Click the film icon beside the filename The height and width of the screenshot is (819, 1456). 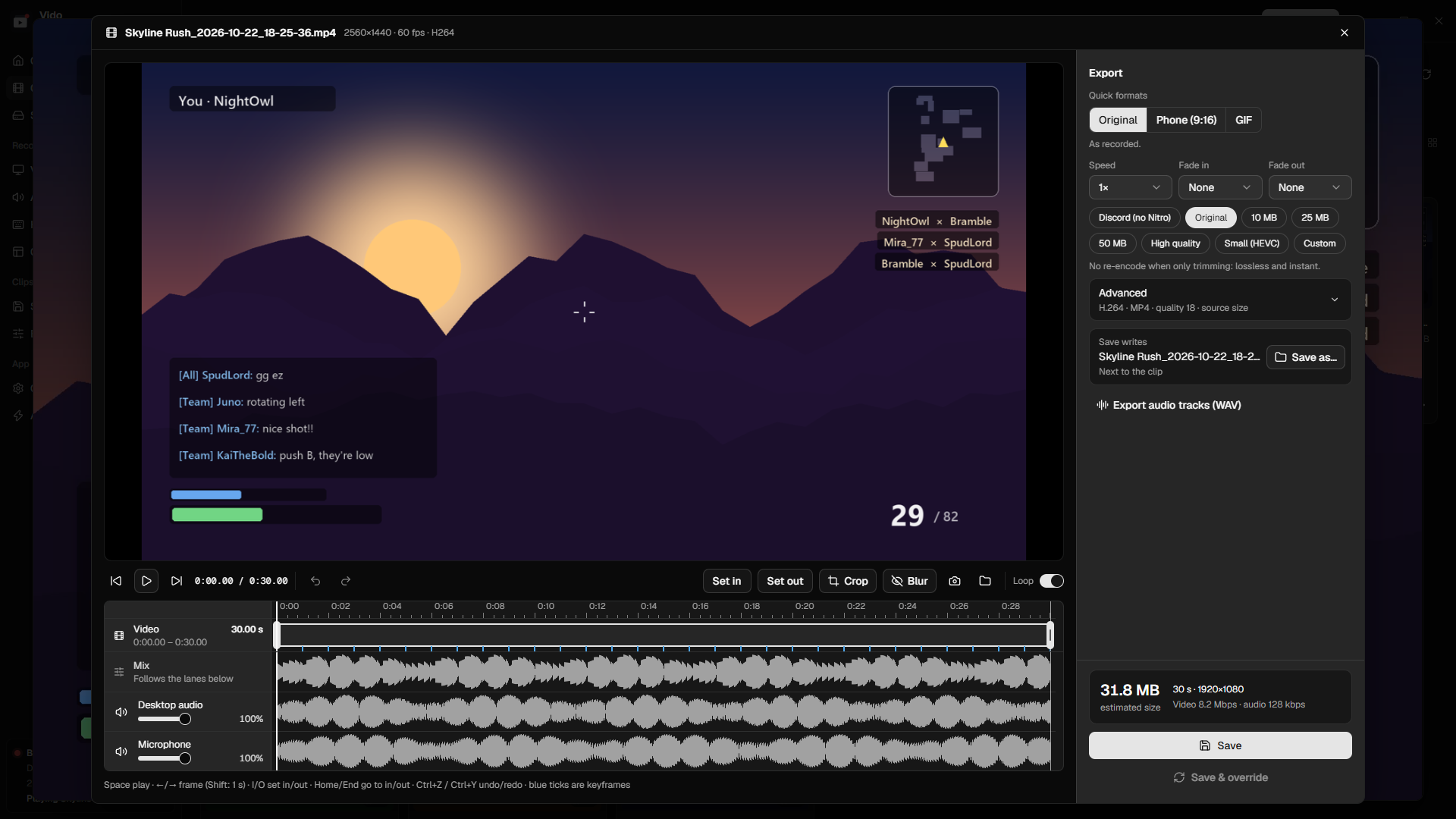[111, 33]
